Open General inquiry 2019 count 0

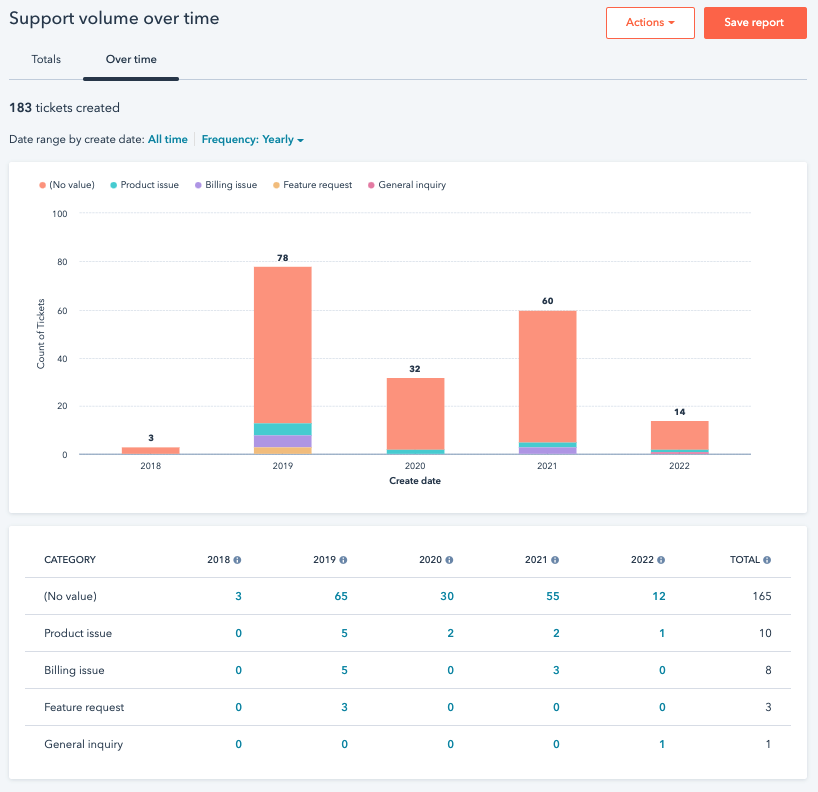pyautogui.click(x=344, y=744)
